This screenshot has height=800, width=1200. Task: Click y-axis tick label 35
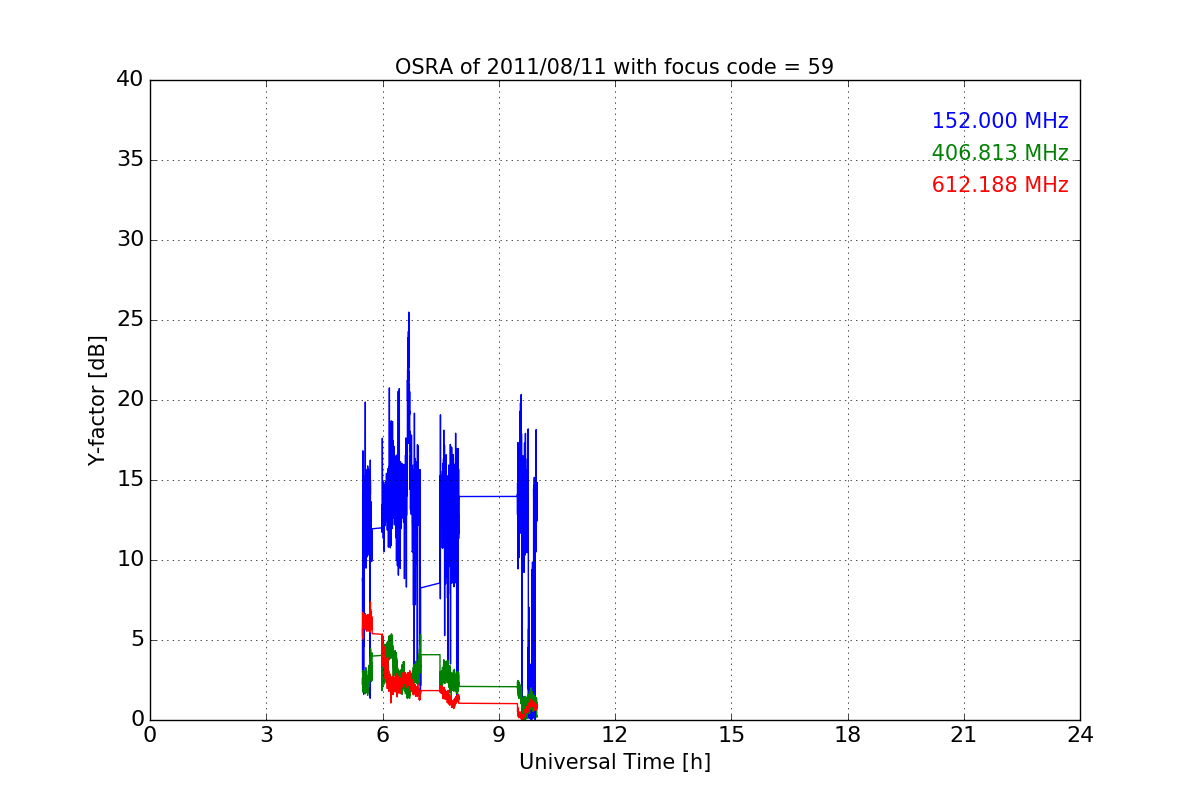click(130, 160)
